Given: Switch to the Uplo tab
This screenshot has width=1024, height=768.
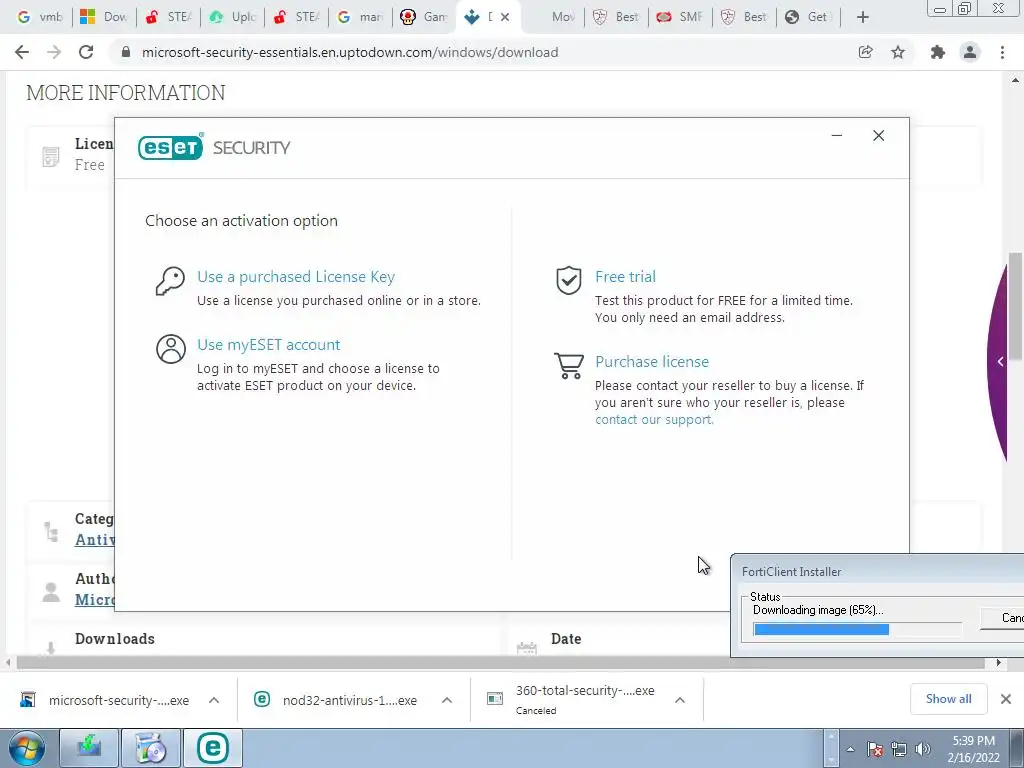Looking at the screenshot, I should click(x=232, y=17).
